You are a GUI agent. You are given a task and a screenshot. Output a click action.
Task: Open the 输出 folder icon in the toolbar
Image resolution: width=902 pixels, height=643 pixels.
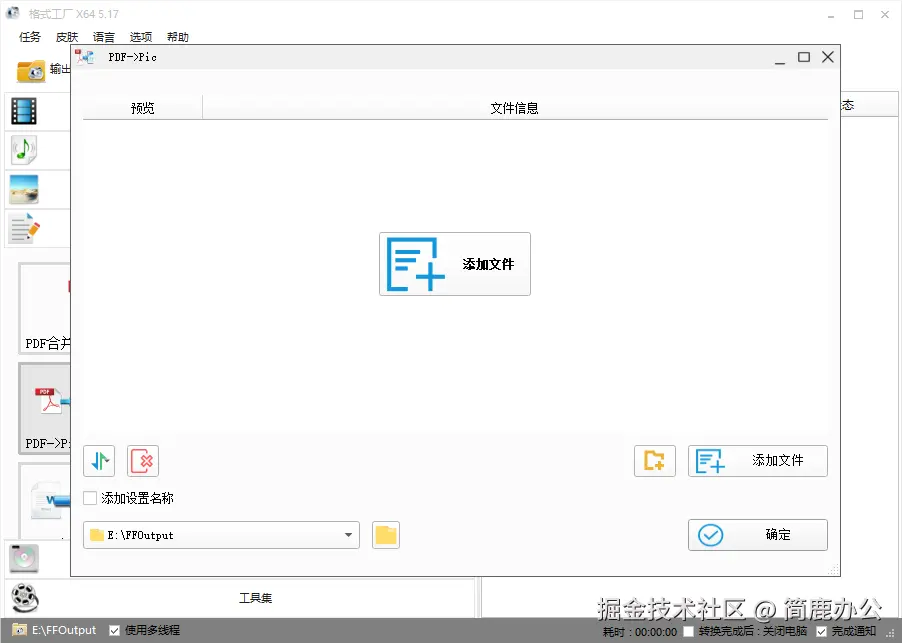[x=33, y=70]
